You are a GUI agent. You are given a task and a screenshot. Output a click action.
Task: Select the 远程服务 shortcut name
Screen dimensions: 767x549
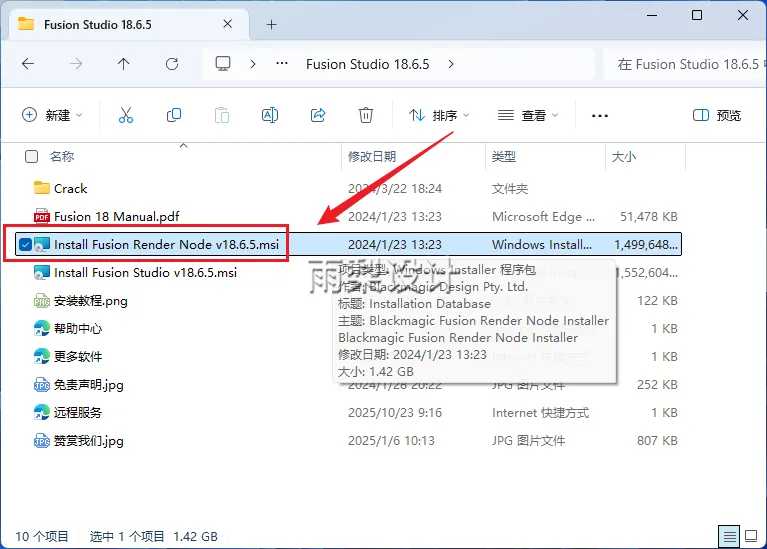(x=78, y=412)
